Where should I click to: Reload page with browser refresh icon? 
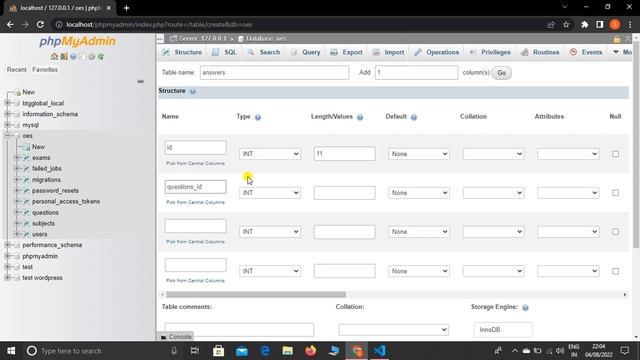click(x=40, y=24)
